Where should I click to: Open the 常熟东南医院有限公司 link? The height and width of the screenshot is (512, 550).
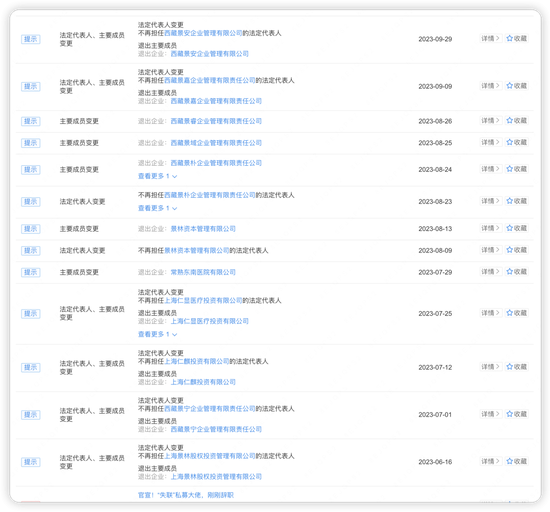pyautogui.click(x=203, y=272)
